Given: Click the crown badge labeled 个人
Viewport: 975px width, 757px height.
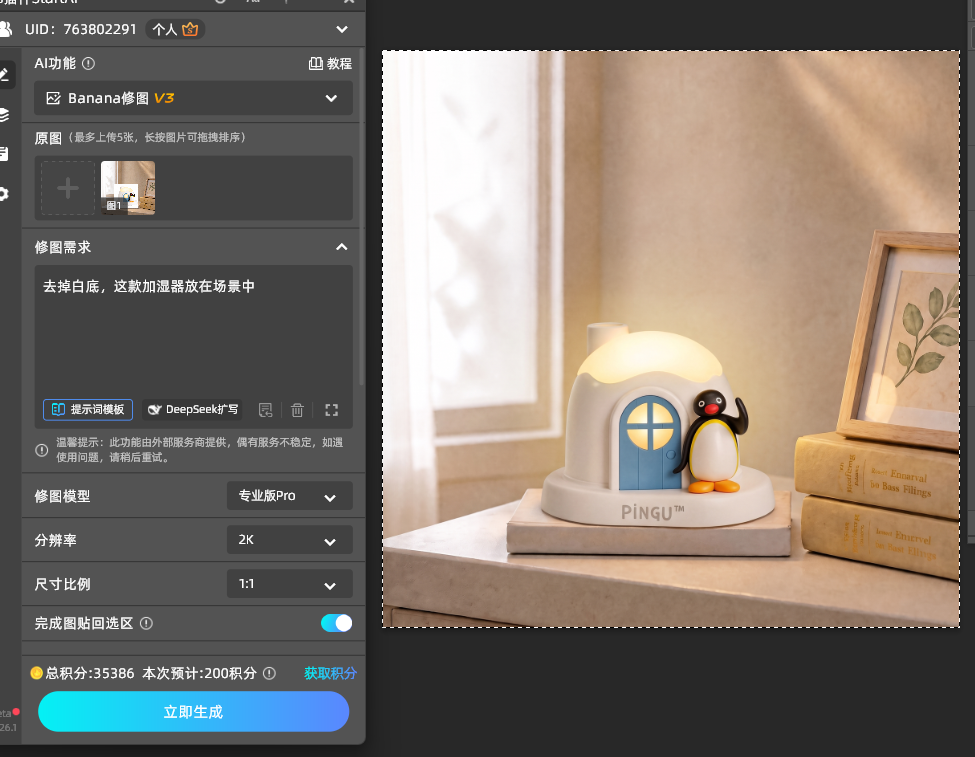Looking at the screenshot, I should pos(175,29).
